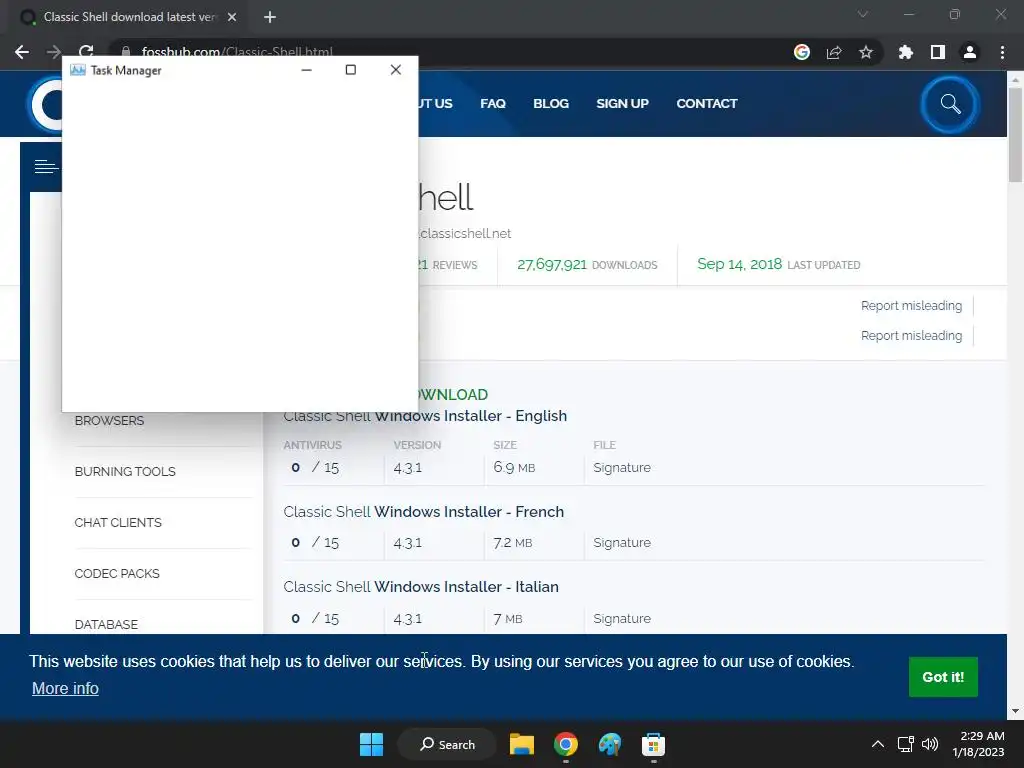Minimize the Task Manager window
This screenshot has width=1024, height=768.
tap(306, 70)
